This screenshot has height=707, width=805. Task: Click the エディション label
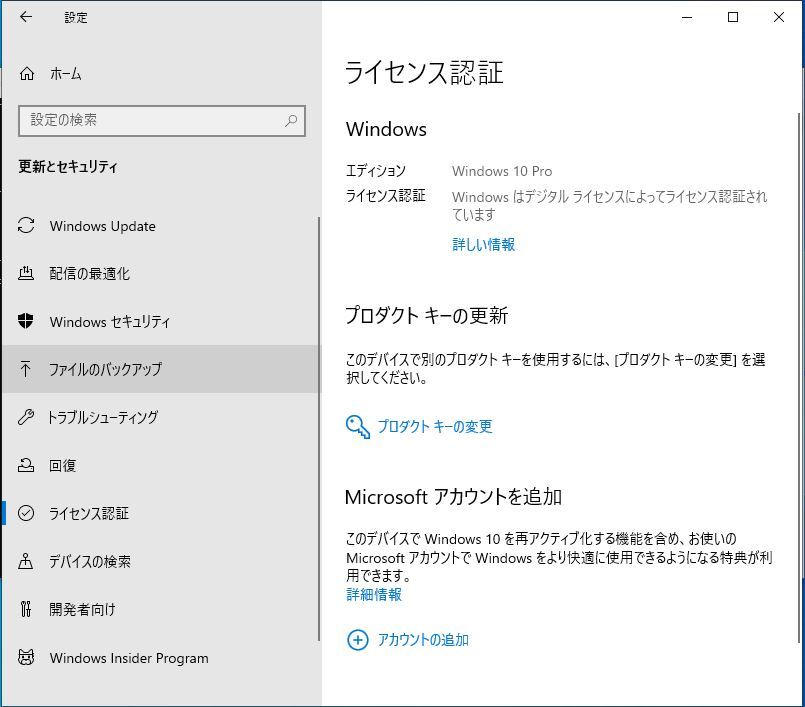click(375, 170)
